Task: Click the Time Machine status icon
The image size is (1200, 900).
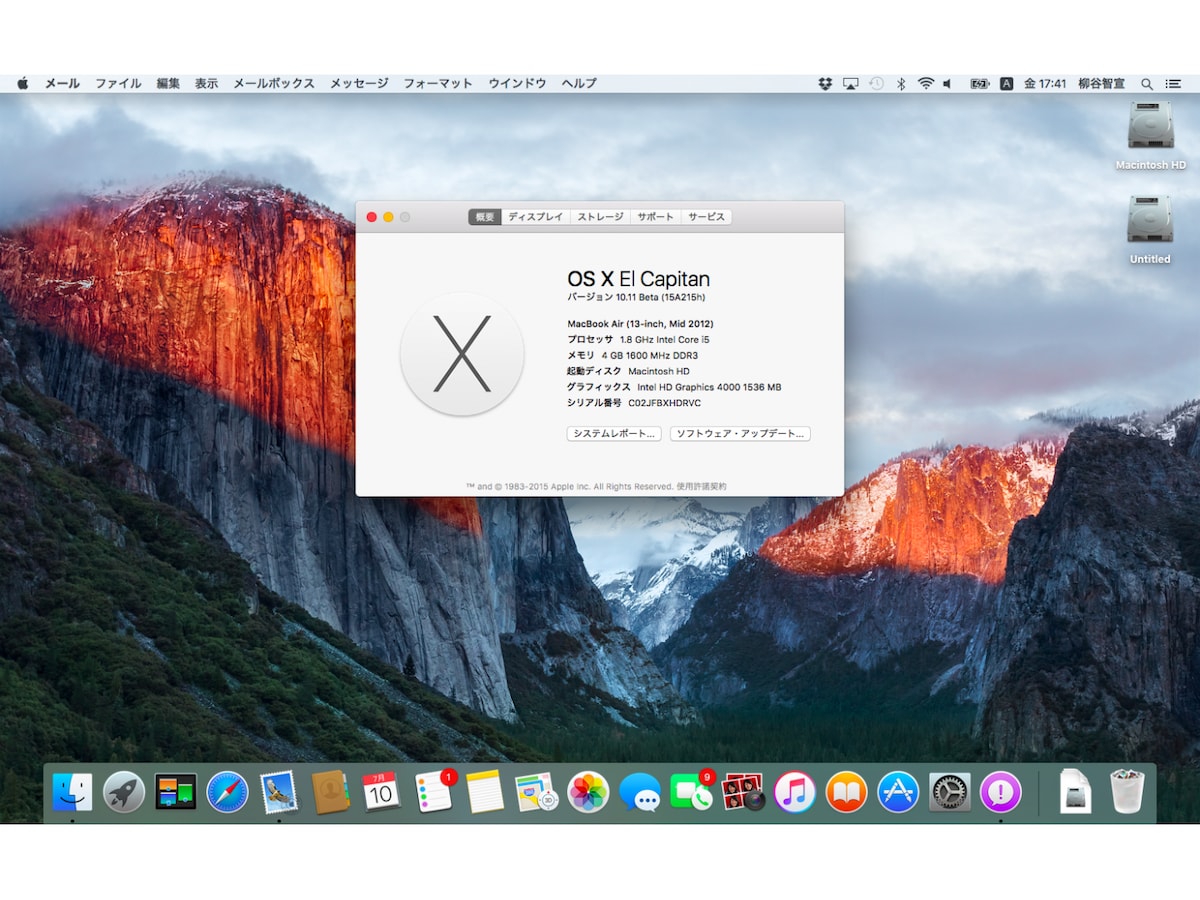Action: point(876,84)
